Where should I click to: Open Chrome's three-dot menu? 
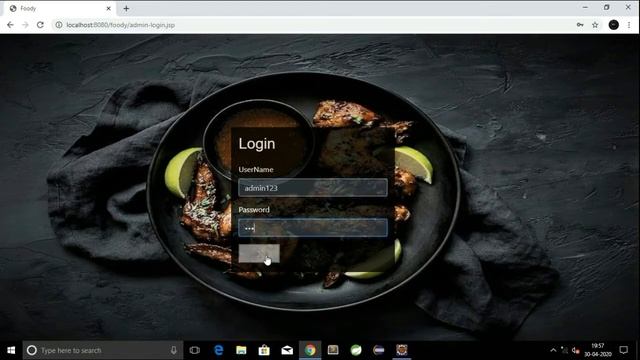coord(629,25)
